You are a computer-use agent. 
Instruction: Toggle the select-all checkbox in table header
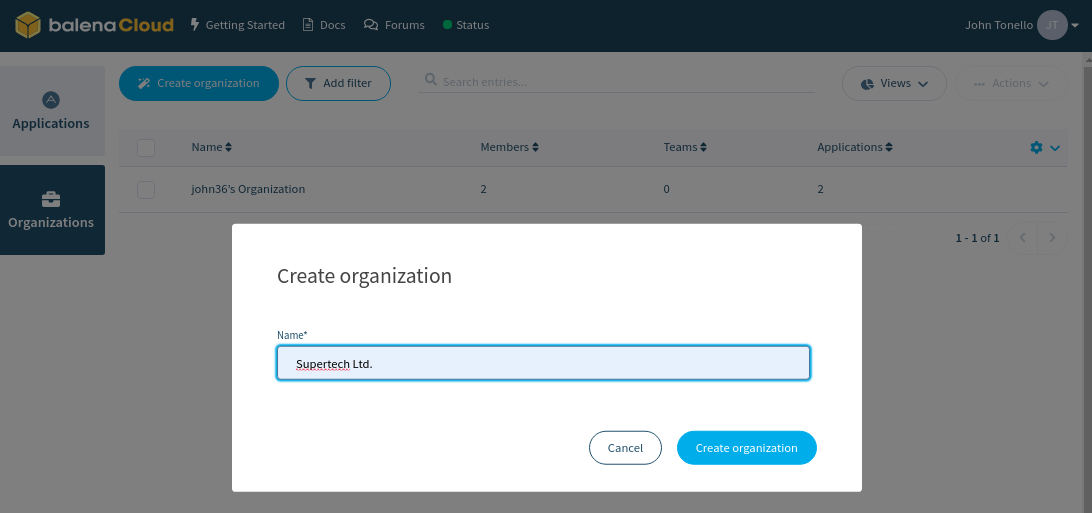146,148
